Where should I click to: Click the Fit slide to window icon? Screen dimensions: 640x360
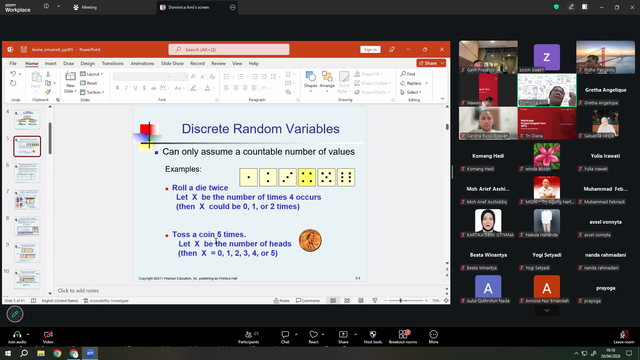point(446,300)
